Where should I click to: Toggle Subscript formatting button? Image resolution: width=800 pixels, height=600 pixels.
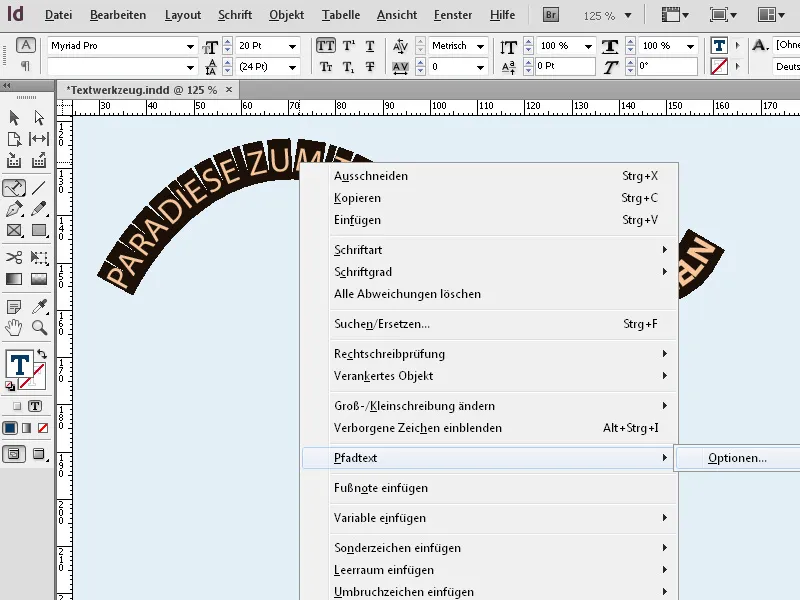(348, 67)
